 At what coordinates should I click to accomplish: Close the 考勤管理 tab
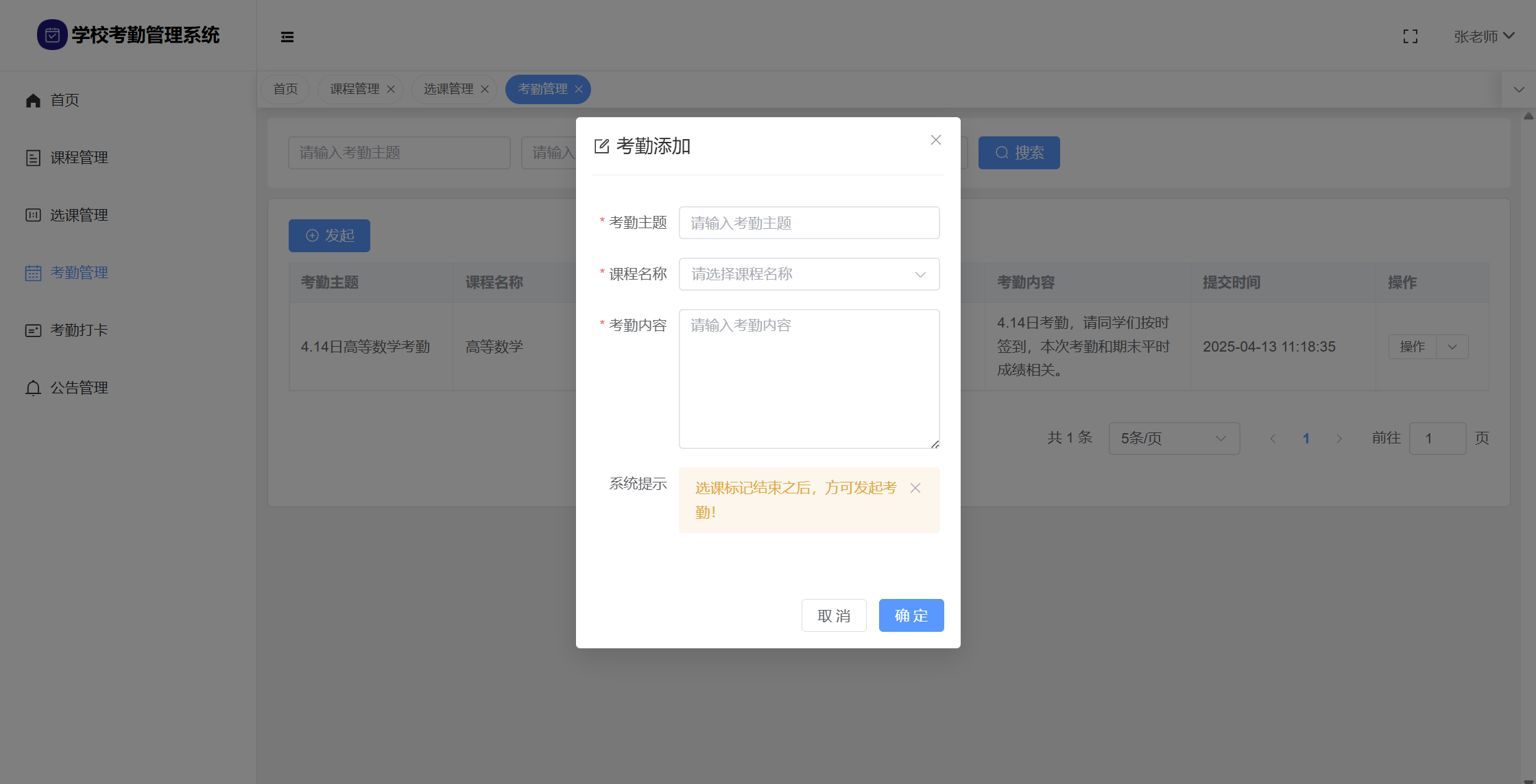coord(579,89)
